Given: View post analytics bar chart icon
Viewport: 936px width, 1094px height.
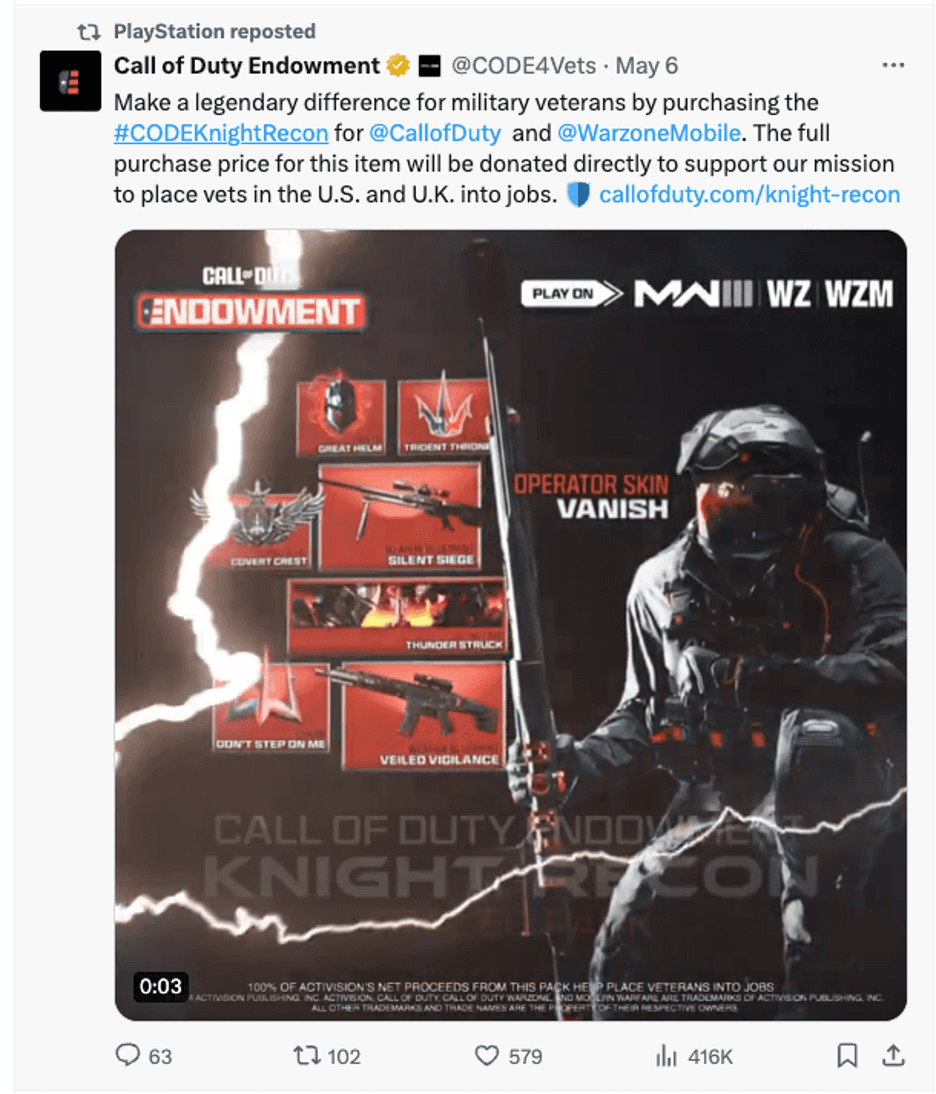Looking at the screenshot, I should click(x=666, y=1056).
